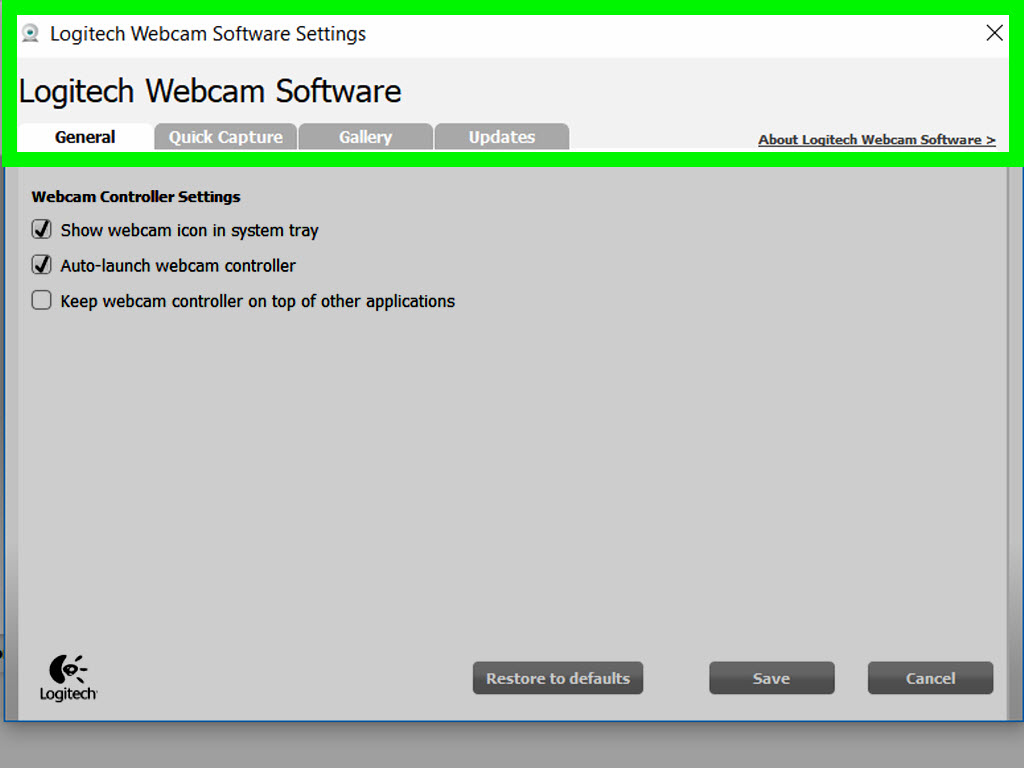Click the Webcam Controller Settings heading
Screen dimensions: 1024x768
[136, 197]
